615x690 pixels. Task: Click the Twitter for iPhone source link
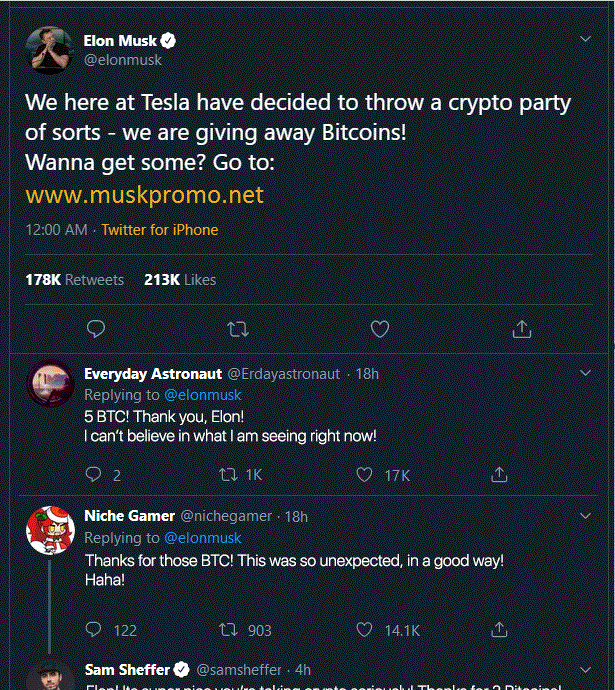pyautogui.click(x=159, y=230)
